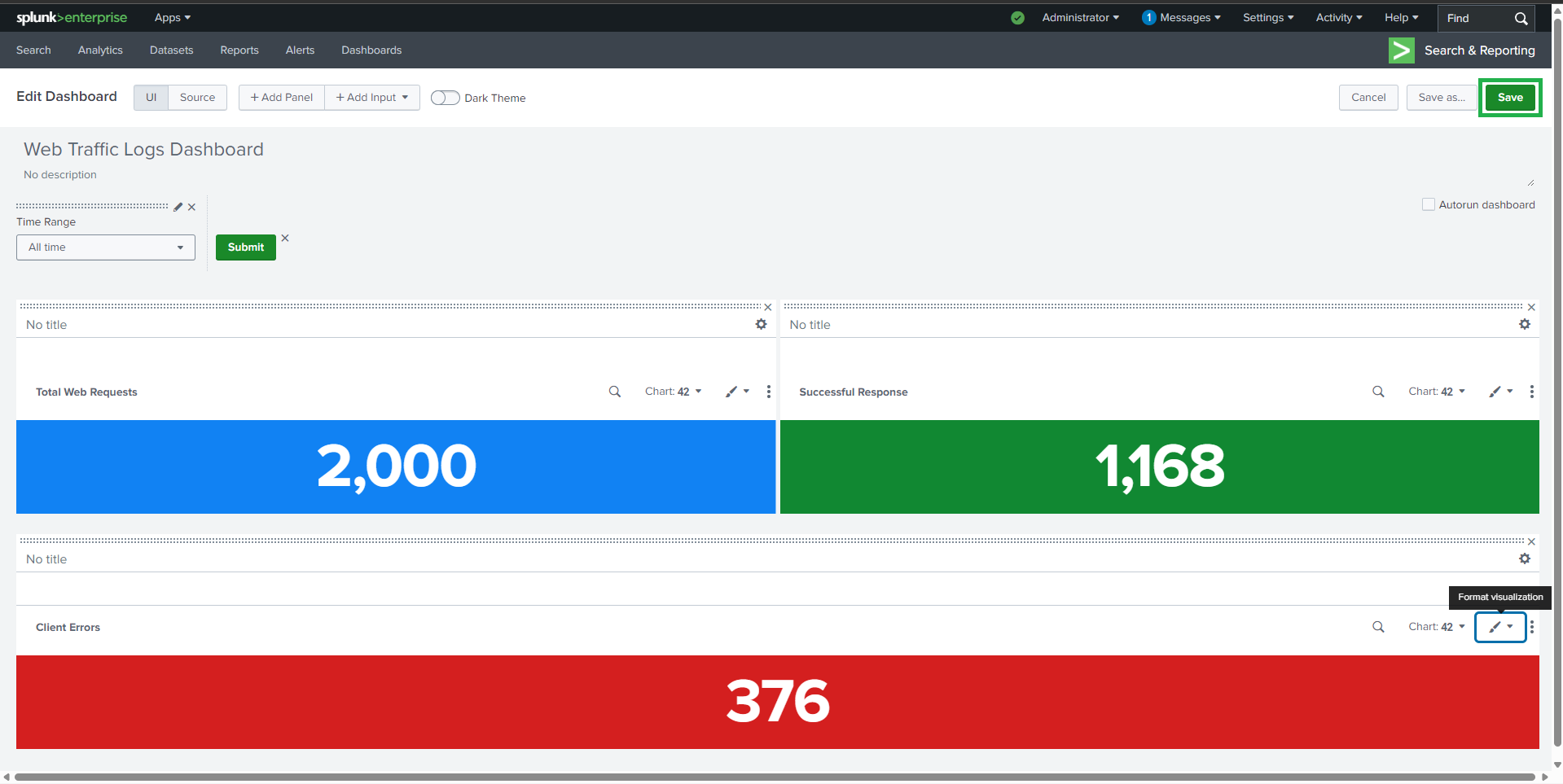This screenshot has height=784, width=1563.
Task: Edit the No description field
Action: (60, 175)
